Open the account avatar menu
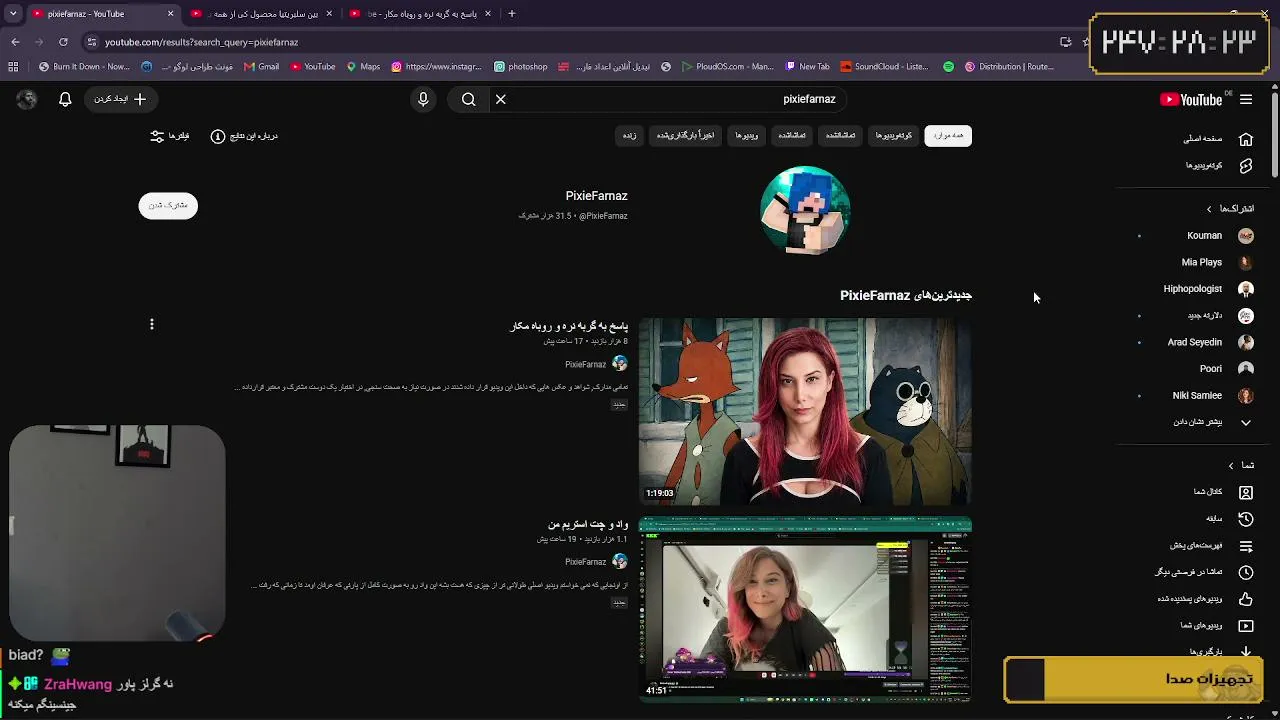 pos(27,99)
